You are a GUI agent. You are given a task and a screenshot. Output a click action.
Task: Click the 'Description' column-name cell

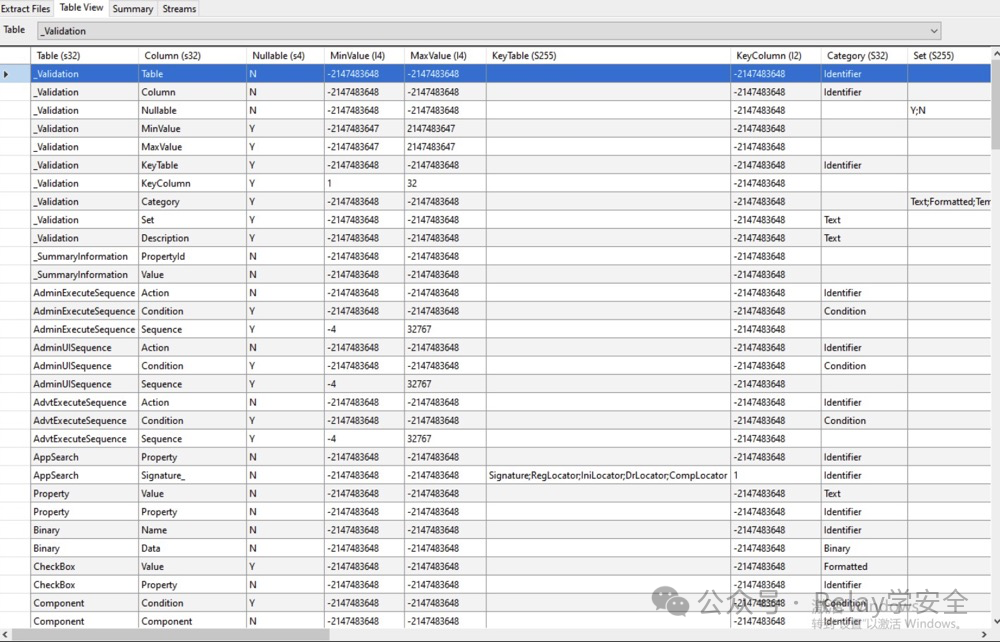pyautogui.click(x=192, y=238)
